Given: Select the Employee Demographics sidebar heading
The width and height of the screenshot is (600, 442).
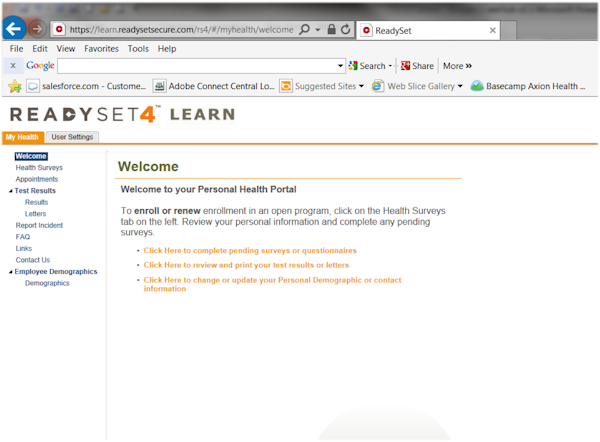Looking at the screenshot, I should pos(56,271).
